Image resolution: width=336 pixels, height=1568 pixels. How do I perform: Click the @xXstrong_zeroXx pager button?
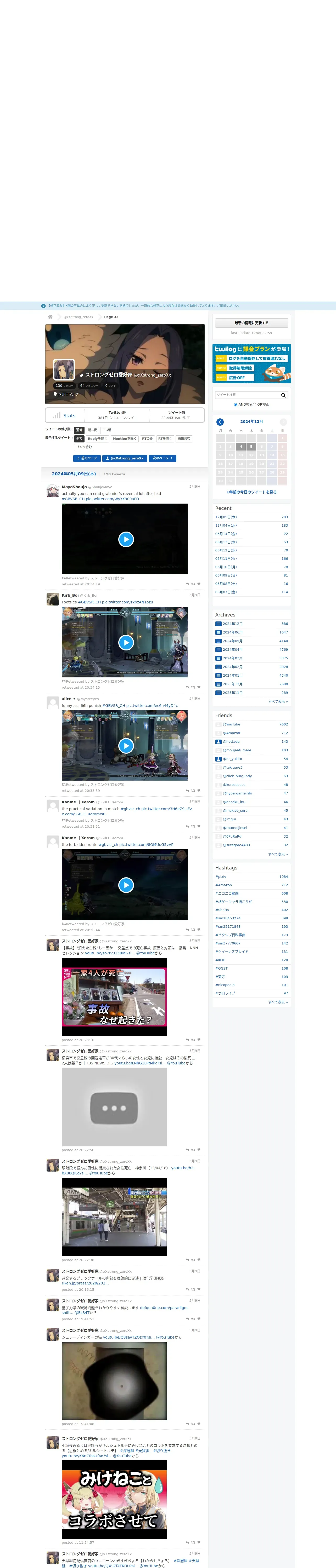pos(125,458)
